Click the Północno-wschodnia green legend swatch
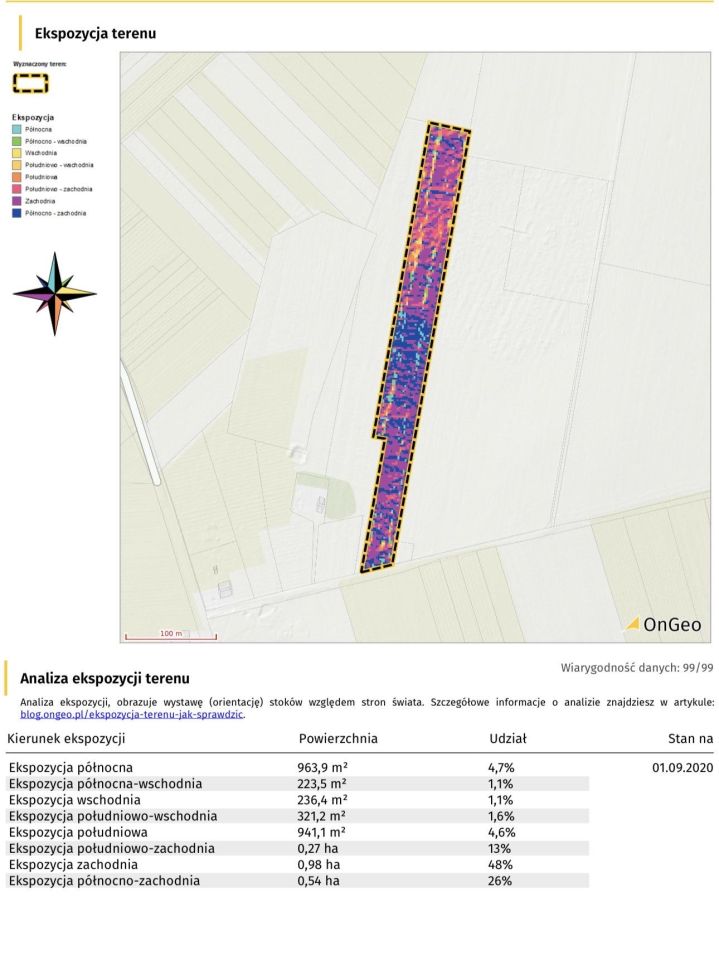 tap(17, 141)
